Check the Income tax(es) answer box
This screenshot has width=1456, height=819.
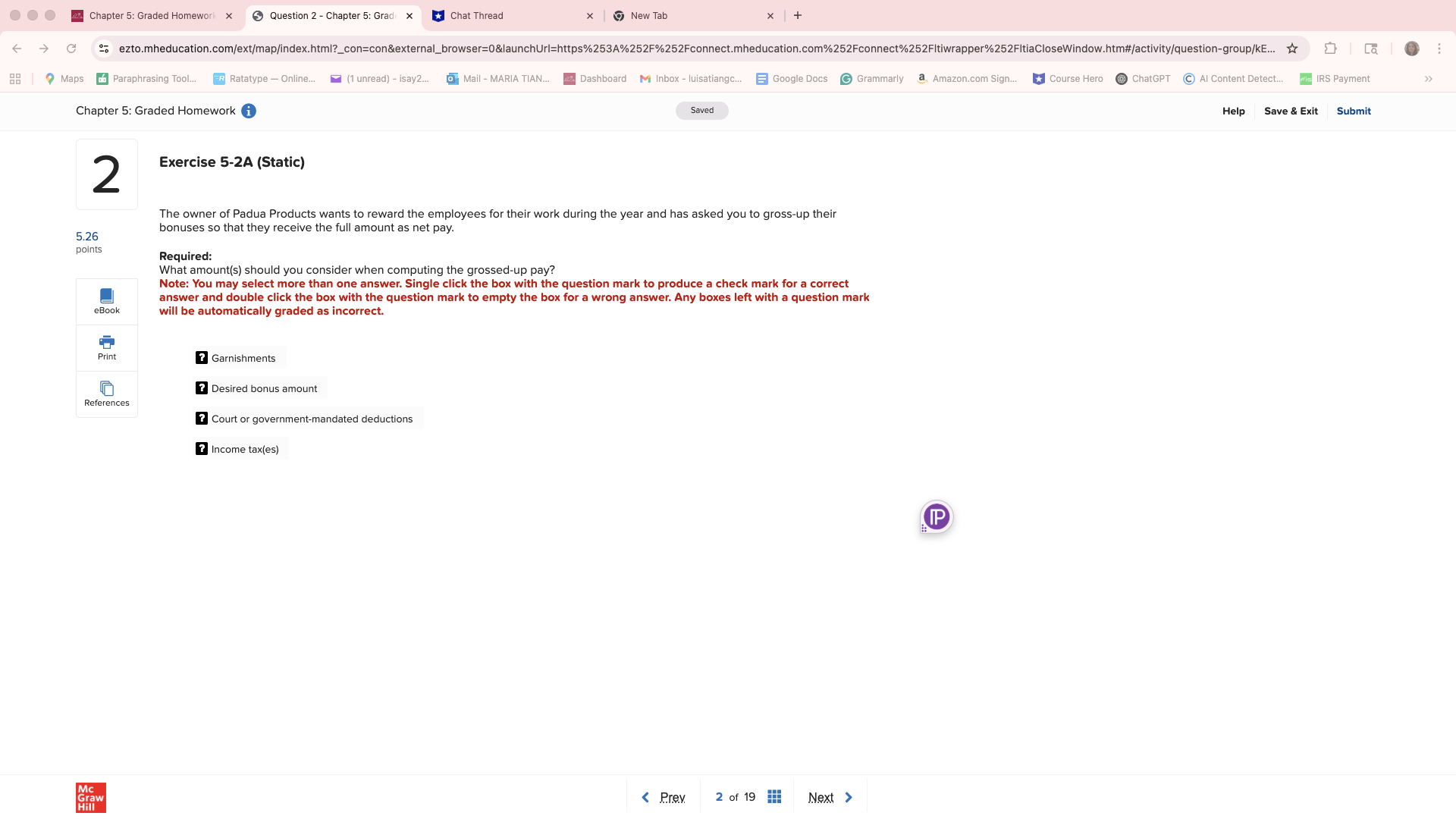coord(202,449)
